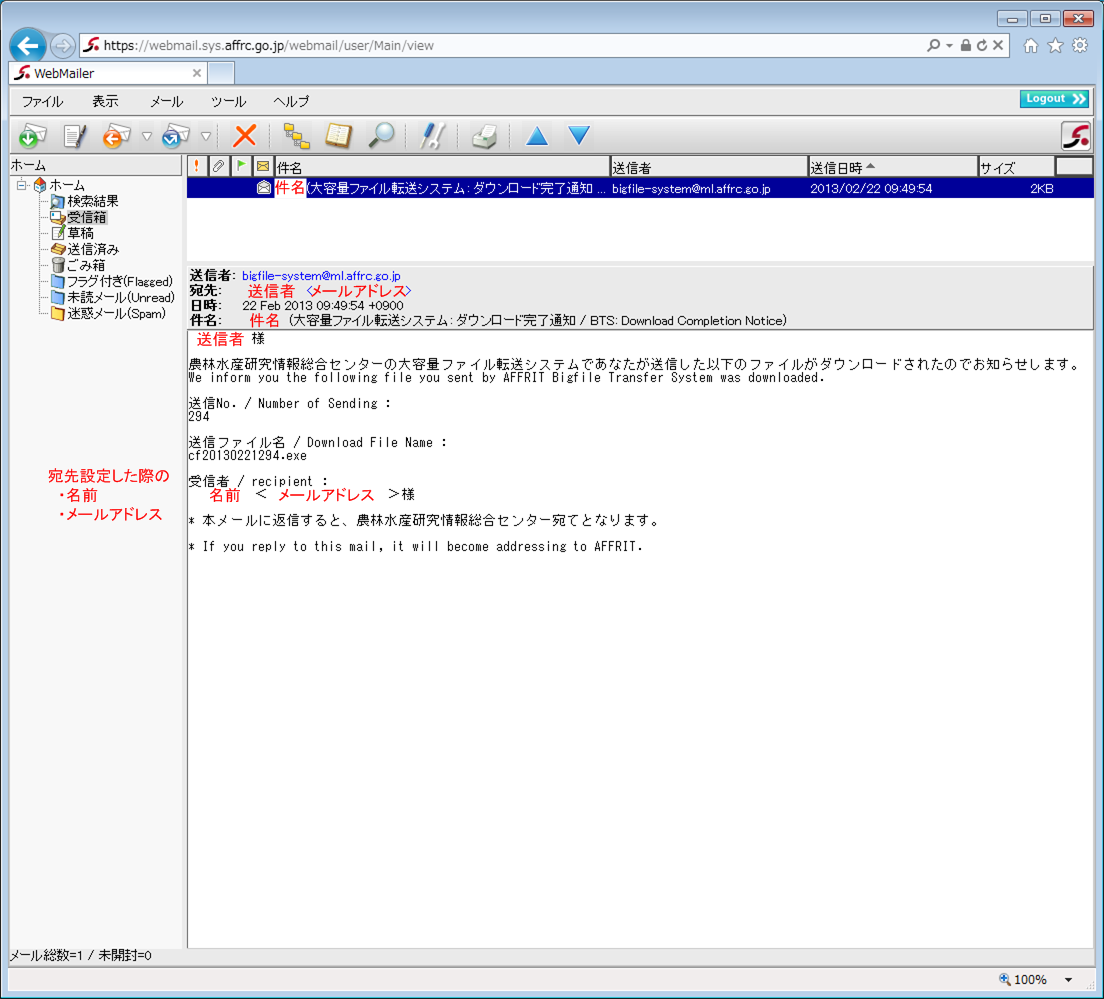
Task: Open the メール menu
Action: pos(166,101)
